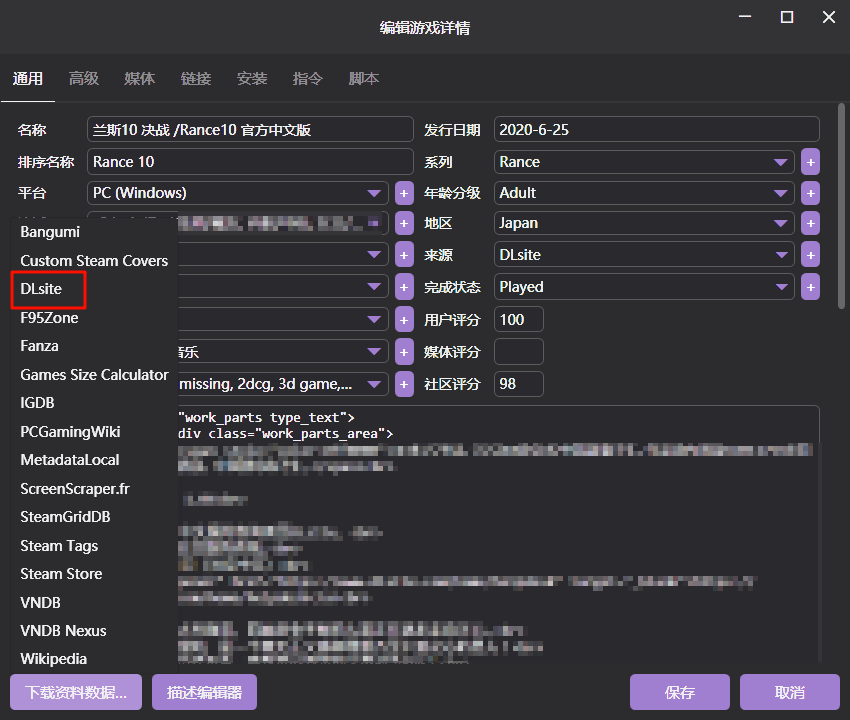Switch to the 高级 tab
This screenshot has height=720, width=850.
tap(84, 79)
